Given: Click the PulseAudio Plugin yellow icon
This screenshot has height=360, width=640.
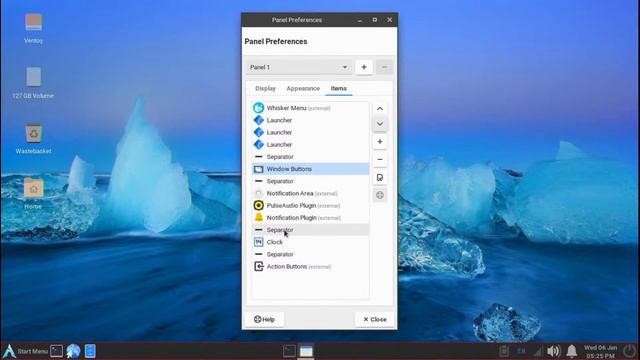Looking at the screenshot, I should point(258,206).
